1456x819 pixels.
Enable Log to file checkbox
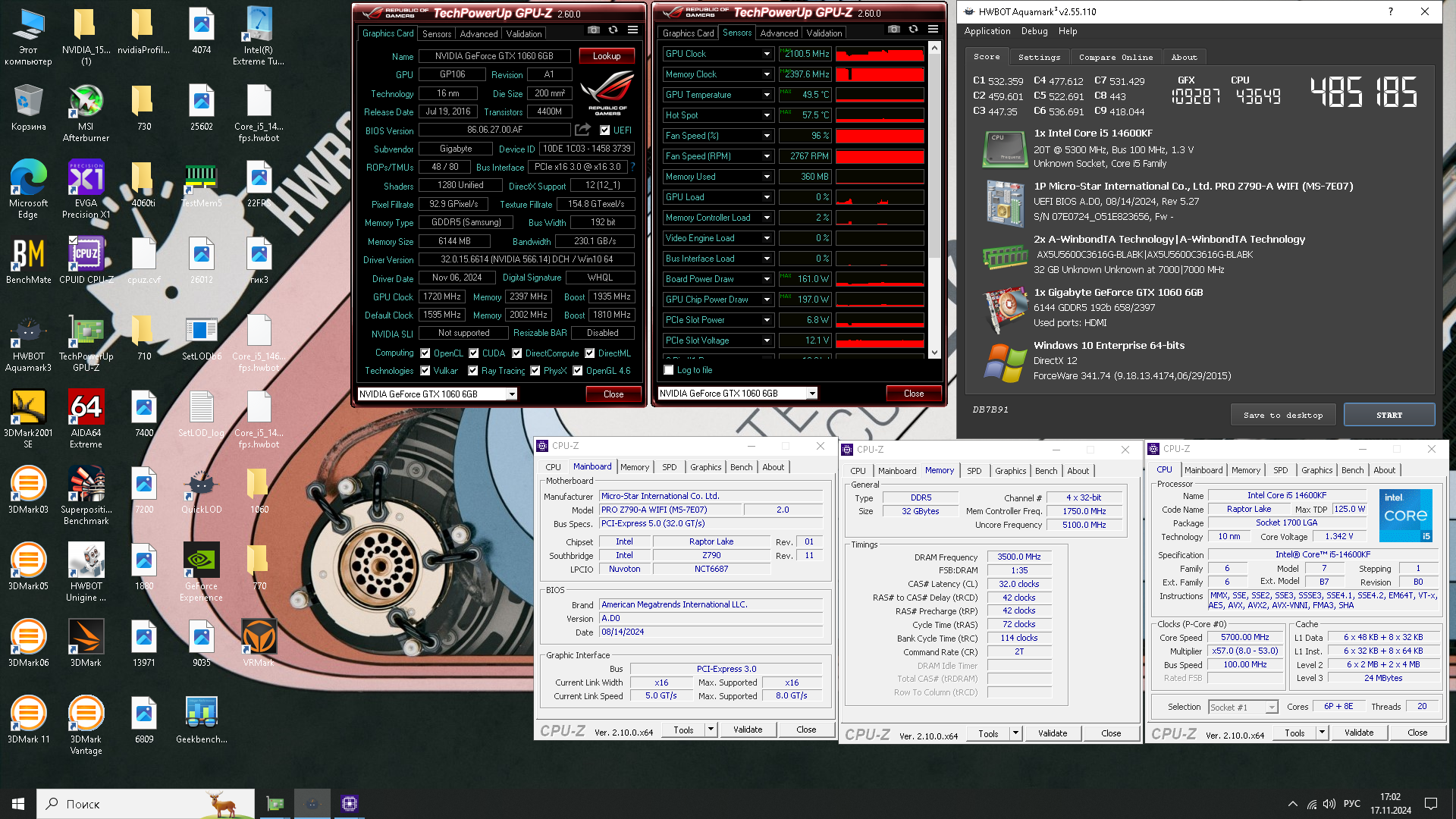click(x=669, y=370)
